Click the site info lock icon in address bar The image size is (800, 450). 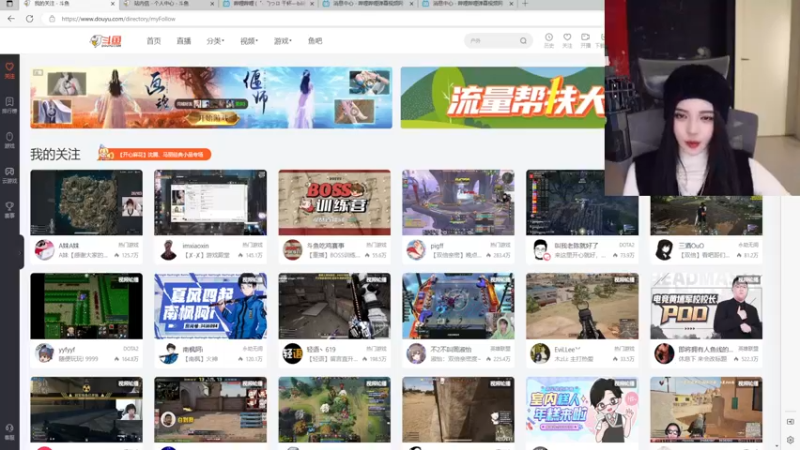pyautogui.click(x=52, y=19)
